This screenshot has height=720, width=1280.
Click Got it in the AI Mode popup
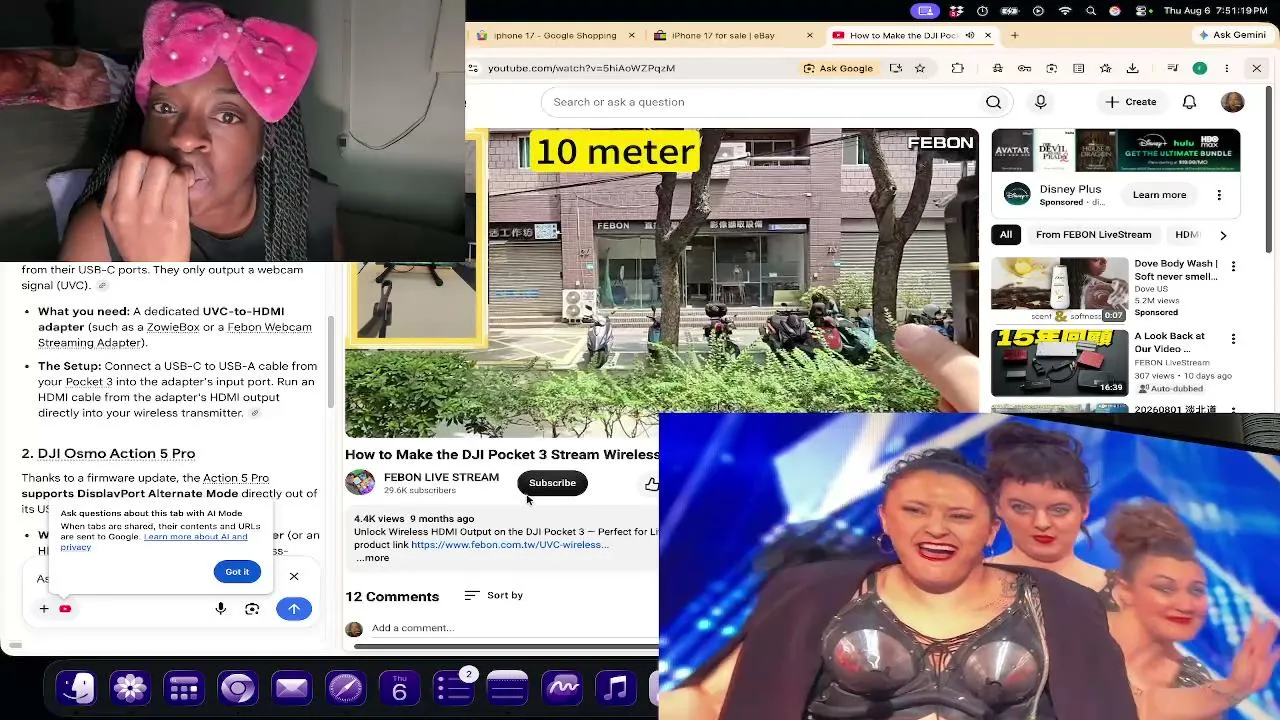pos(237,572)
